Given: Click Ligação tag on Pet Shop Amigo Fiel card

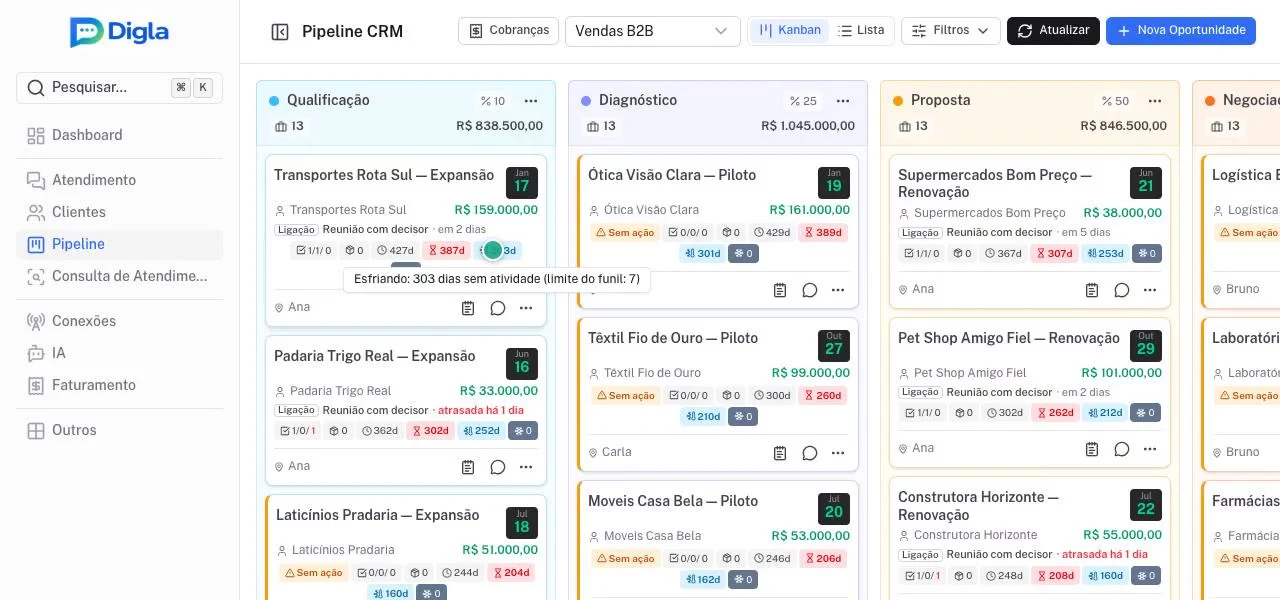Looking at the screenshot, I should [x=920, y=392].
